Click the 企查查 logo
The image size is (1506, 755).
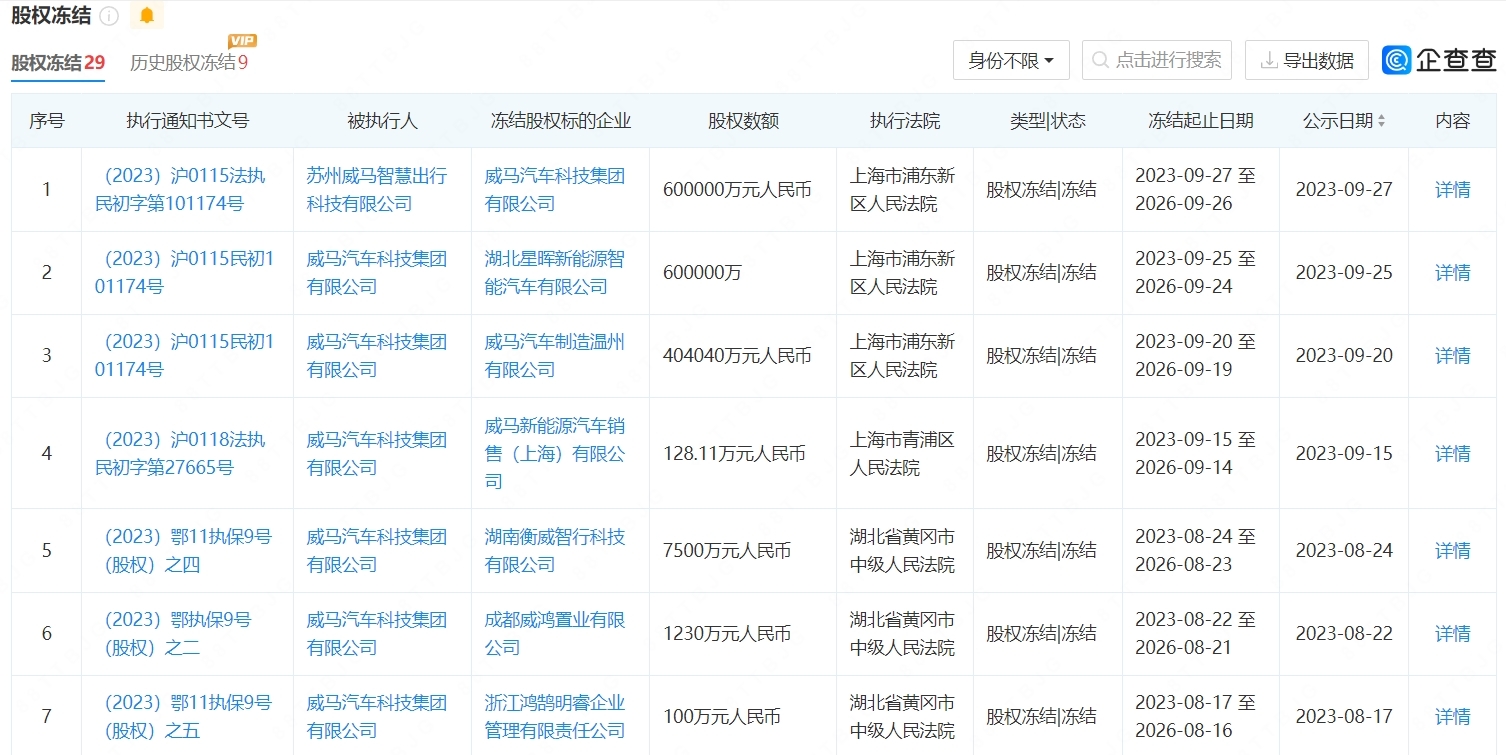[x=1439, y=60]
